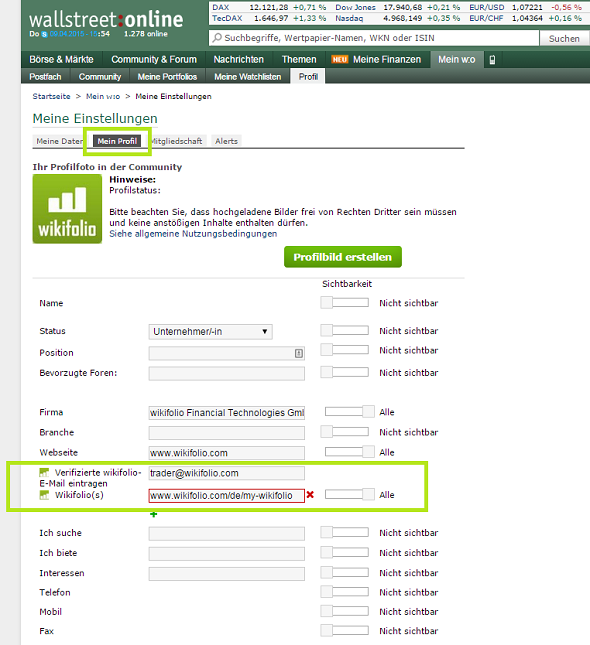Screen dimensions: 590x645
Task: Click Profilbild erstellen button
Action: pyautogui.click(x=343, y=257)
